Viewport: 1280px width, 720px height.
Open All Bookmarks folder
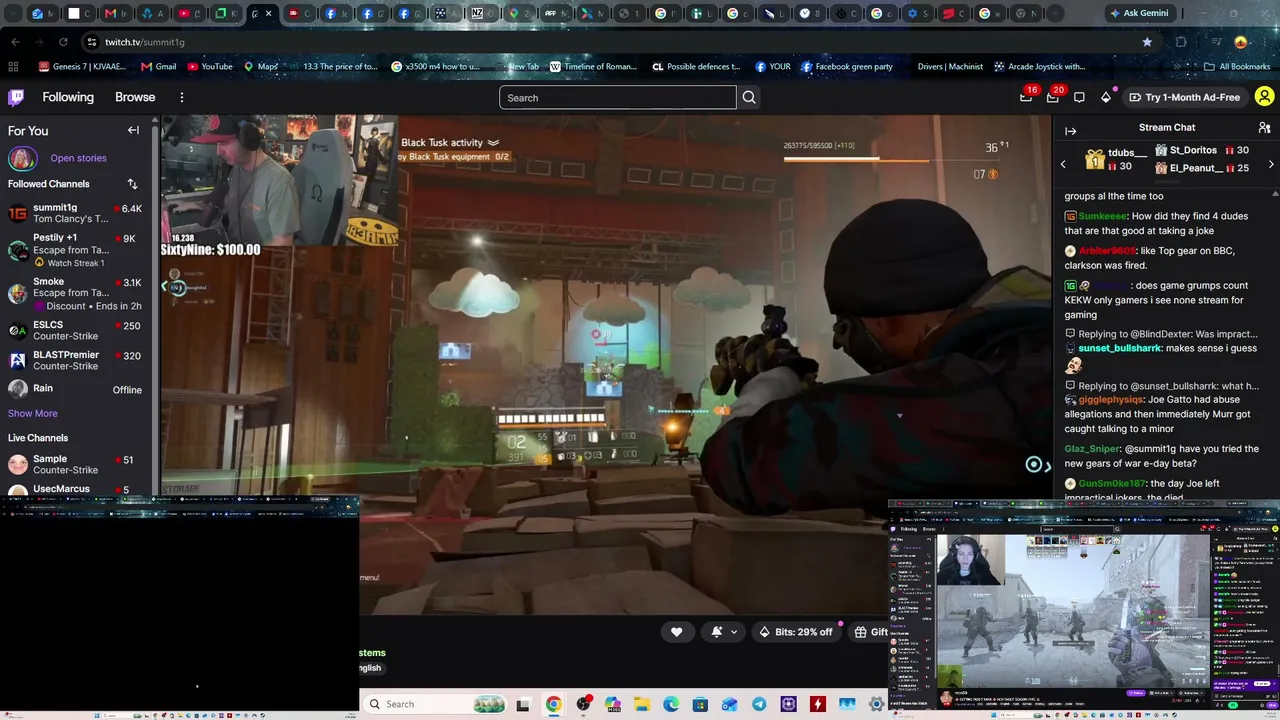coord(1237,67)
